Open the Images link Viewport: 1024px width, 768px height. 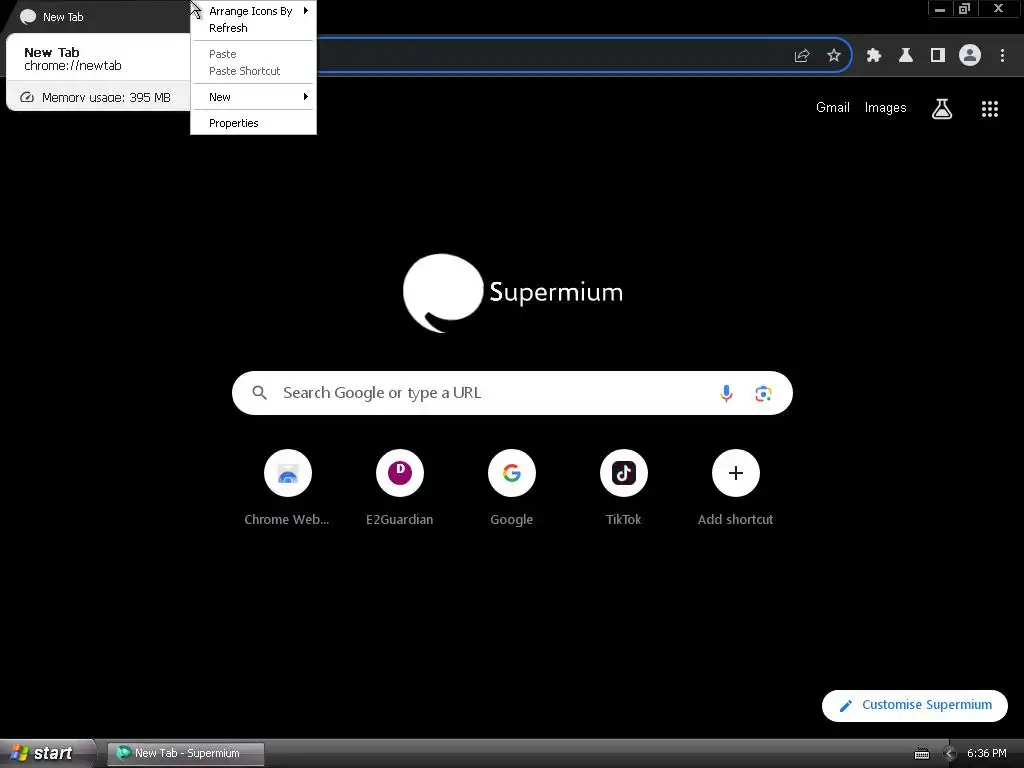pyautogui.click(x=886, y=108)
